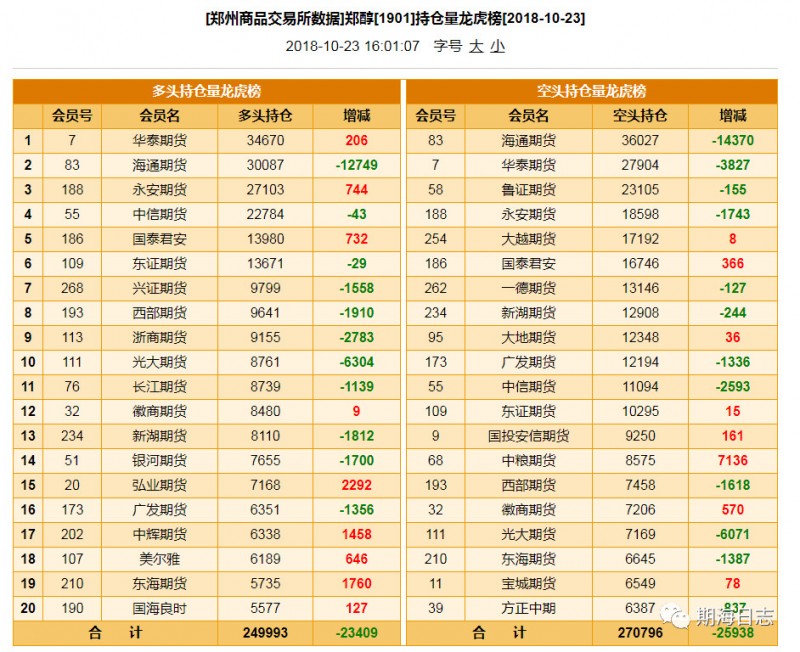Select 一德期货 member name
The height and width of the screenshot is (652, 800).
click(x=528, y=288)
